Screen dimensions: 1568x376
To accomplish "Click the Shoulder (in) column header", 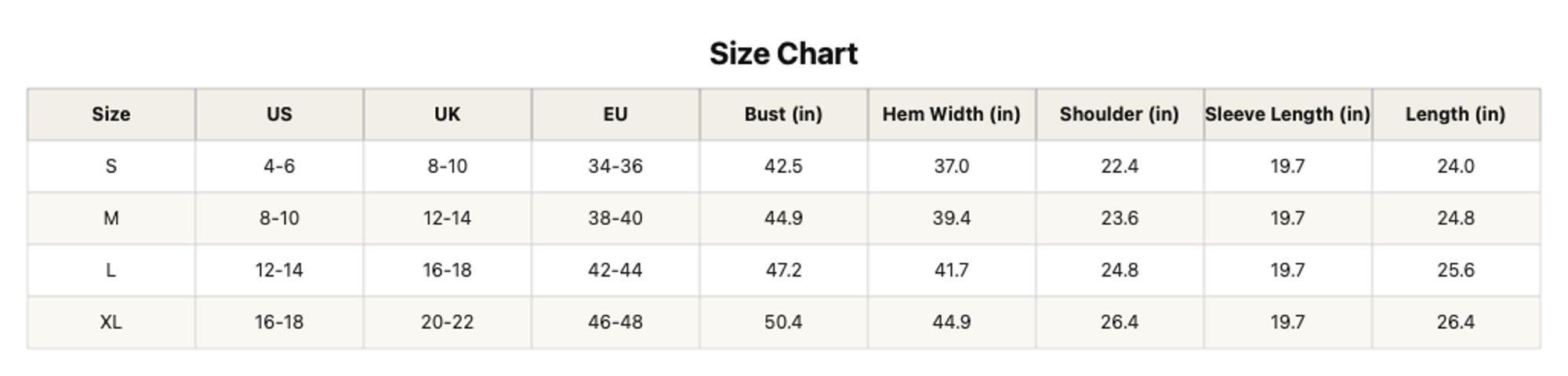I will [x=1120, y=114].
